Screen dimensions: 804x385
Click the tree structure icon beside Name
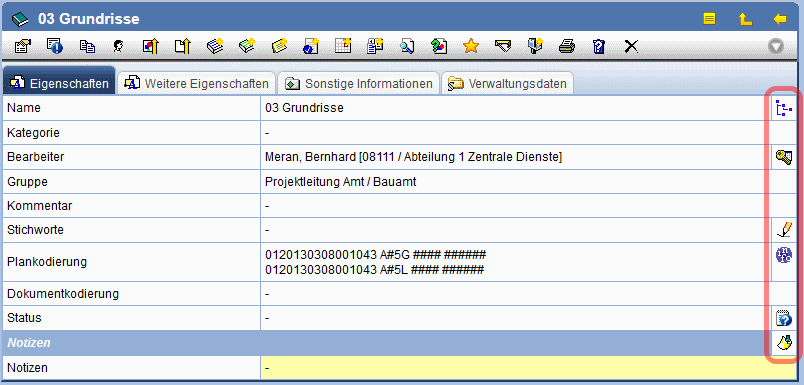click(x=783, y=109)
